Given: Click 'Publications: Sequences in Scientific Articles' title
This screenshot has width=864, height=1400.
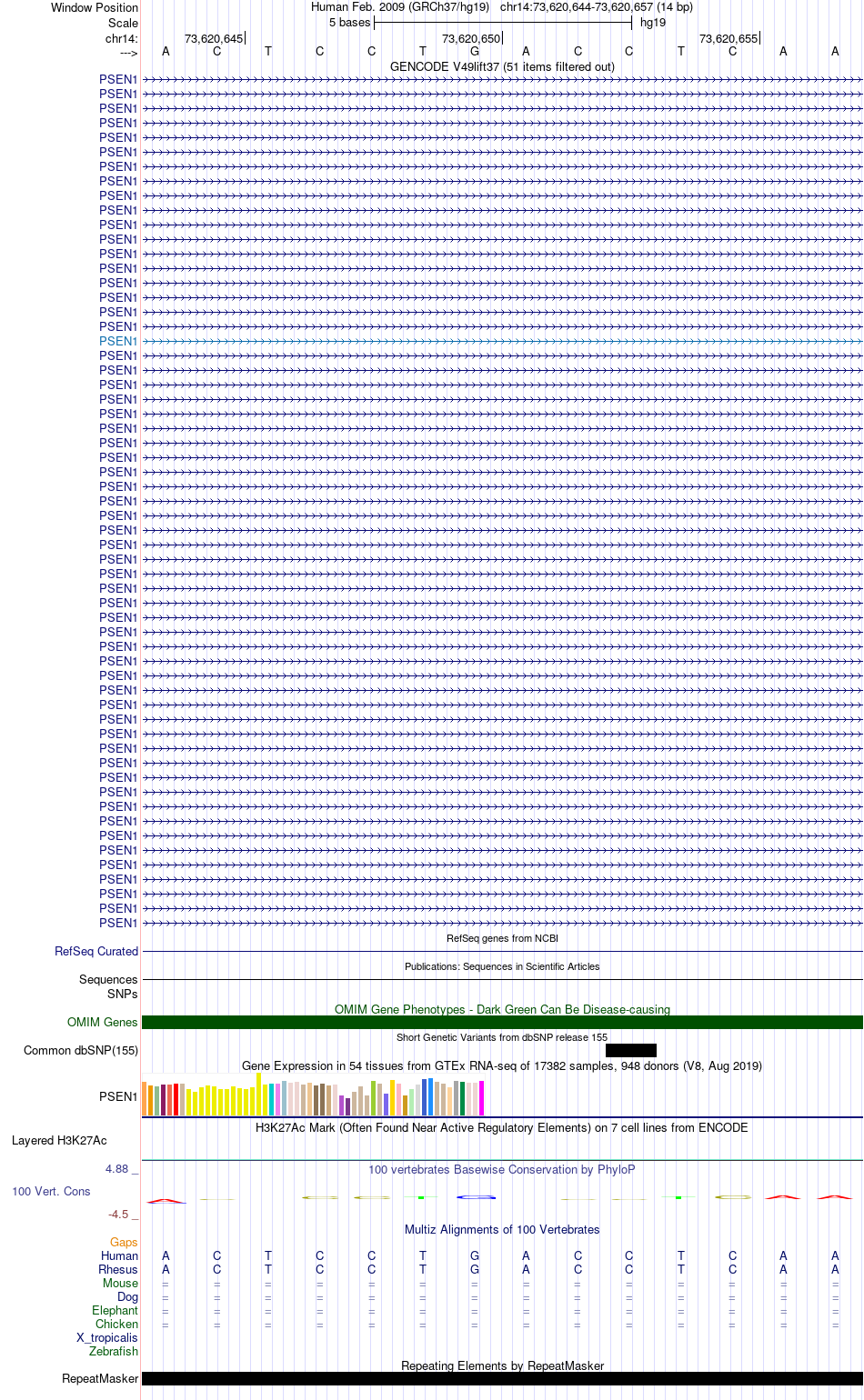Looking at the screenshot, I should click(502, 966).
